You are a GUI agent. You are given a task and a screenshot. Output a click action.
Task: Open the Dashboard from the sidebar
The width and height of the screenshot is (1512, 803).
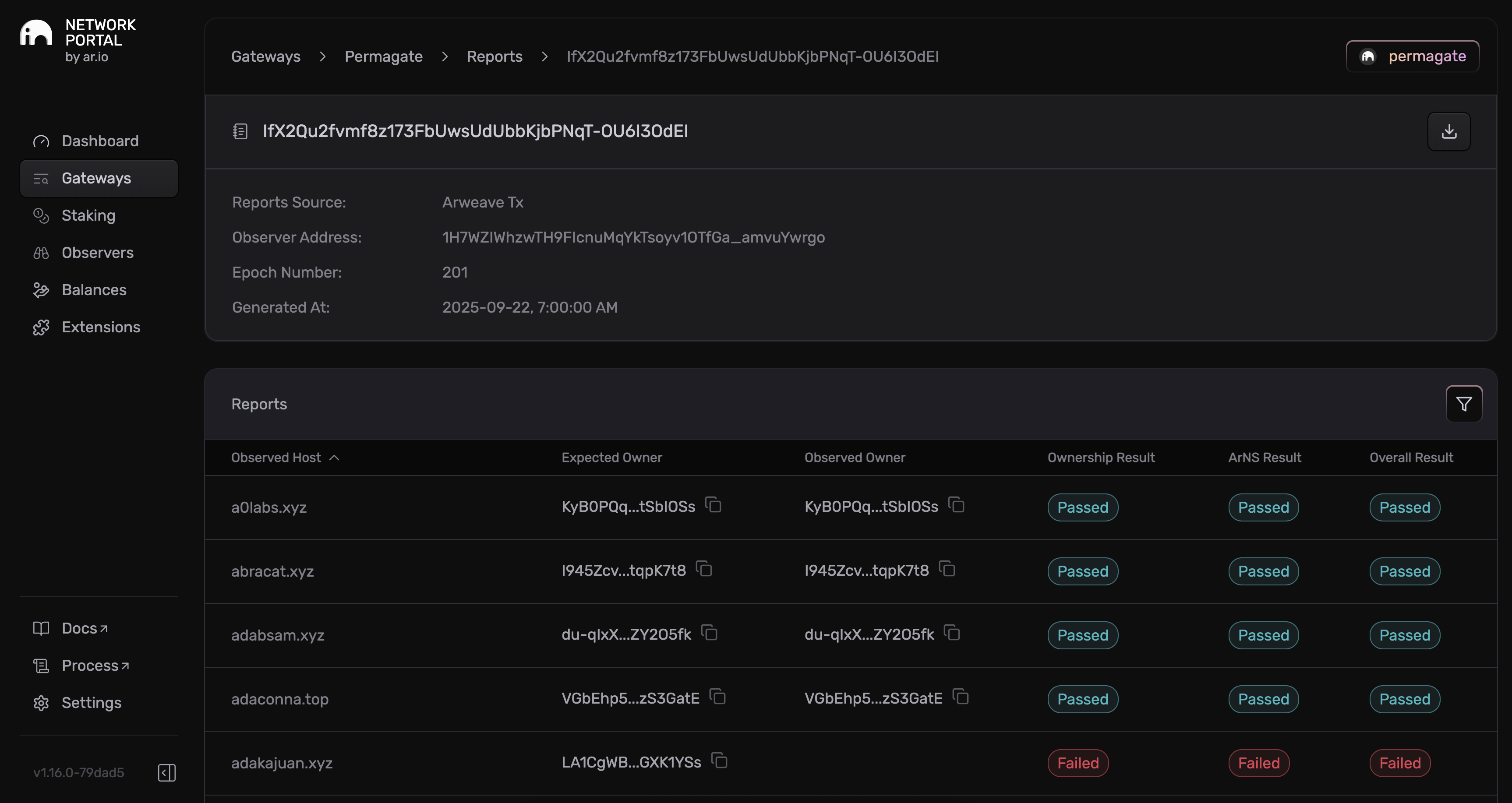100,141
